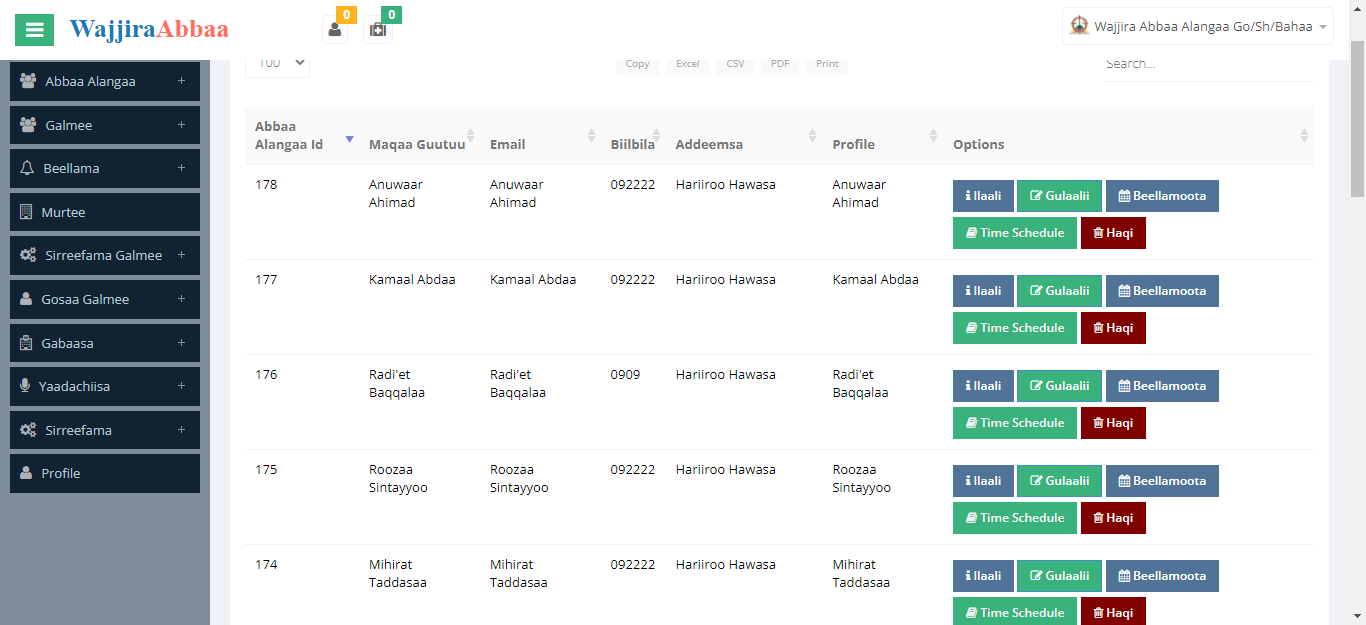Expand the Beellama sidebar menu
This screenshot has height=625, width=1366.
(x=105, y=168)
